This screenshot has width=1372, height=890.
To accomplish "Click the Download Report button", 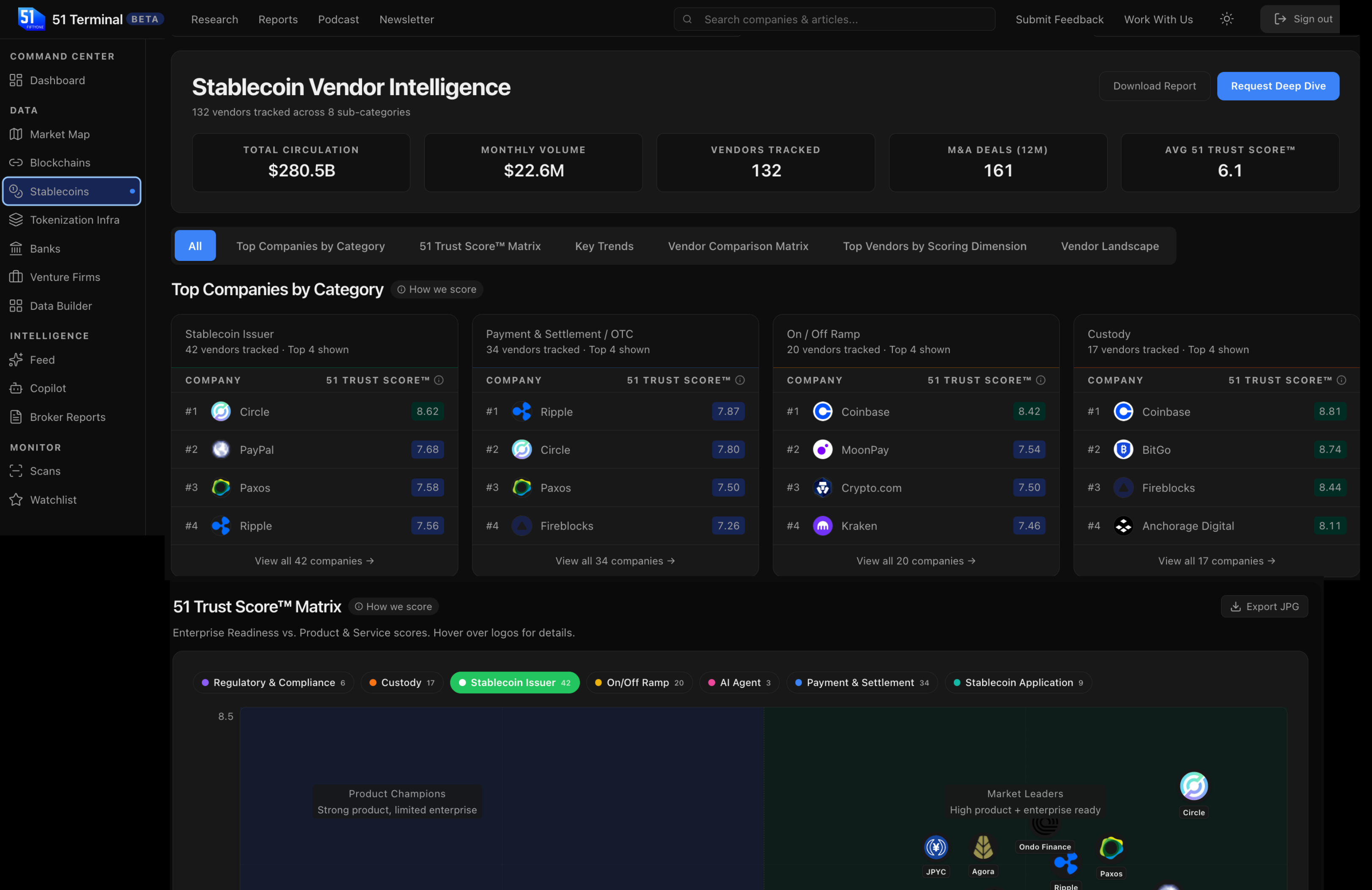I will (1154, 86).
